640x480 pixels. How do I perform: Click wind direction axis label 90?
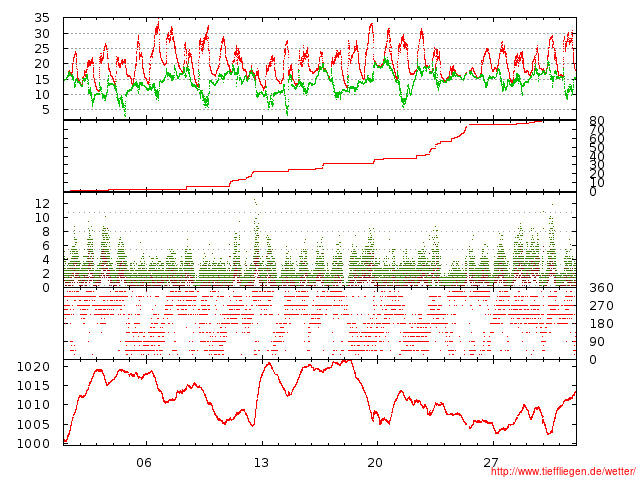coord(597,342)
